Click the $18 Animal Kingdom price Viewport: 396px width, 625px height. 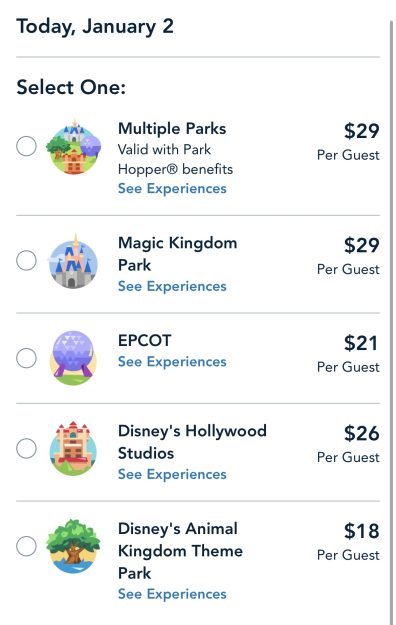pos(362,531)
